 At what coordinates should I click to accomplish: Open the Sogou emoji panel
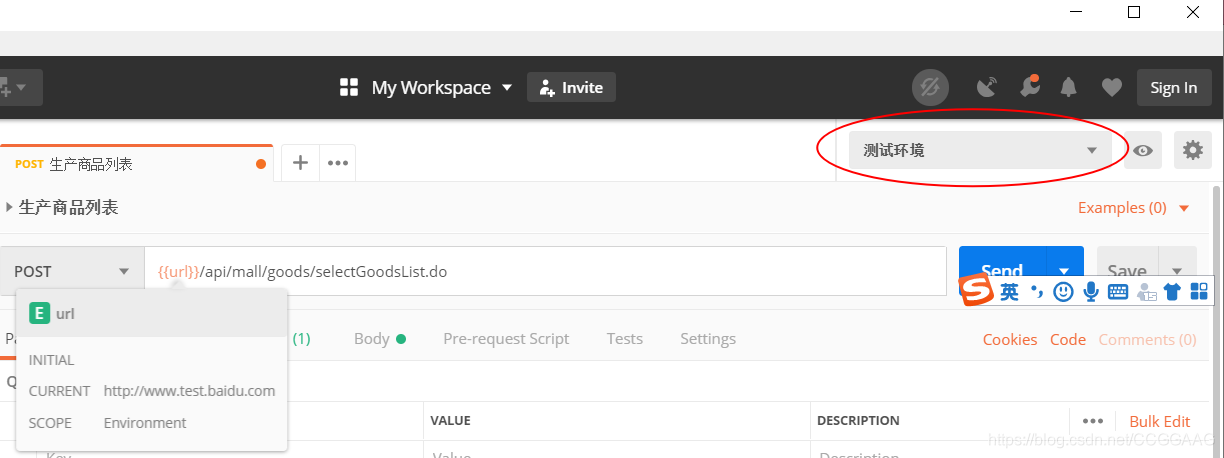(x=1064, y=292)
